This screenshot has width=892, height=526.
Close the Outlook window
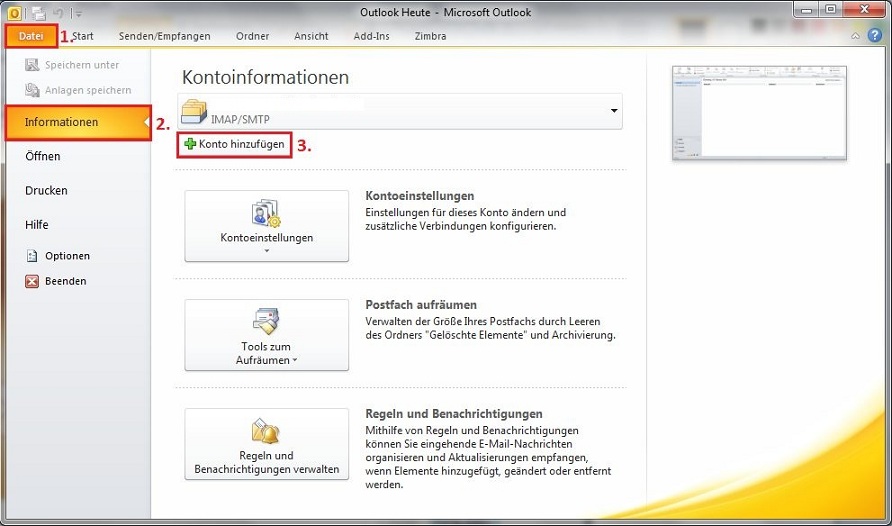pos(864,10)
